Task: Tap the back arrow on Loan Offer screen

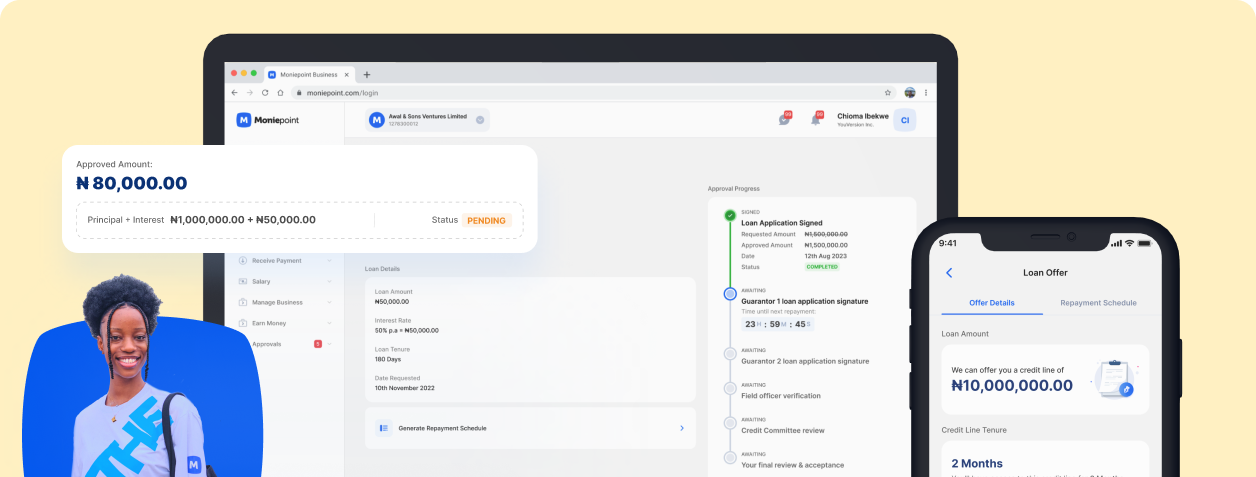Action: 949,273
